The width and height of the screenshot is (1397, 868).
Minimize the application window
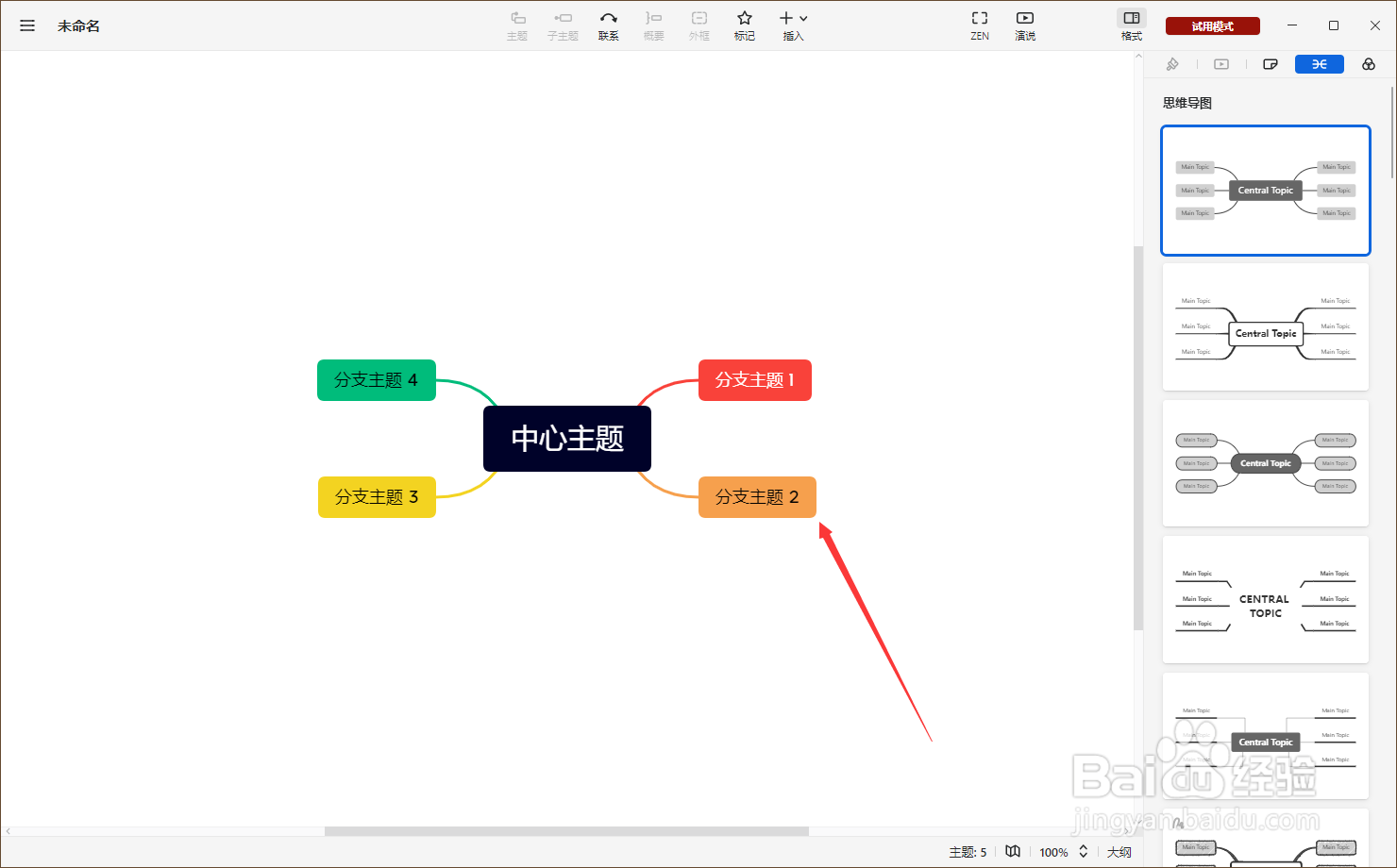1292,25
